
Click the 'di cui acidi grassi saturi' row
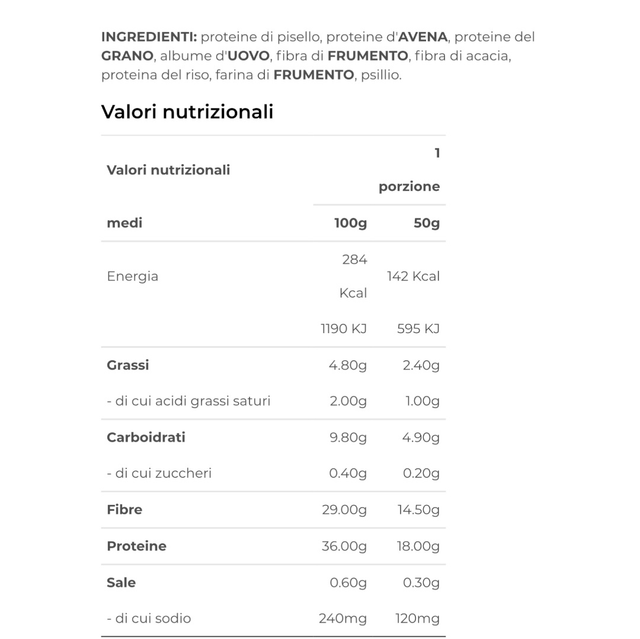[188, 401]
